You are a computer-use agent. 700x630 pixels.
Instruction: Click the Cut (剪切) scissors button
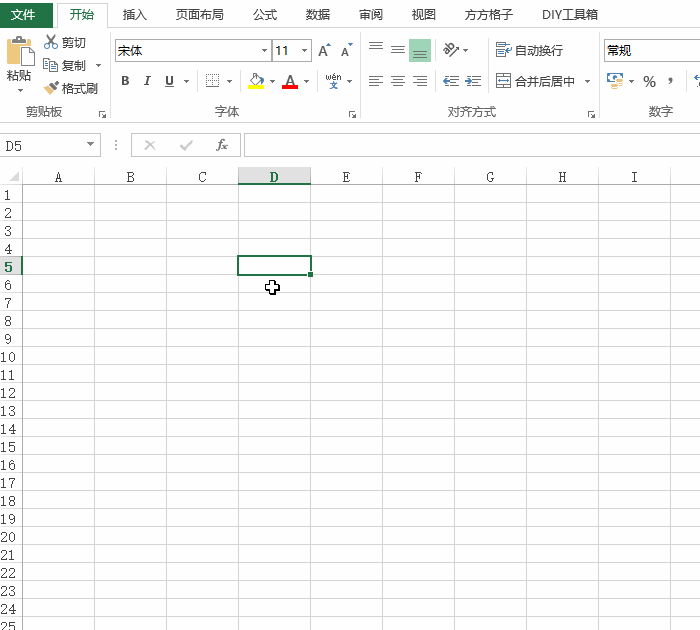pos(65,42)
